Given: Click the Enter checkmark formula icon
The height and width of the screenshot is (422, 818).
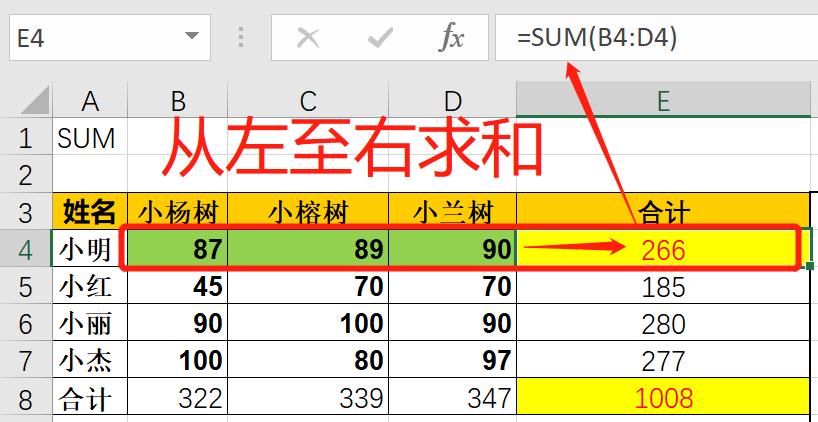Looking at the screenshot, I should [380, 38].
